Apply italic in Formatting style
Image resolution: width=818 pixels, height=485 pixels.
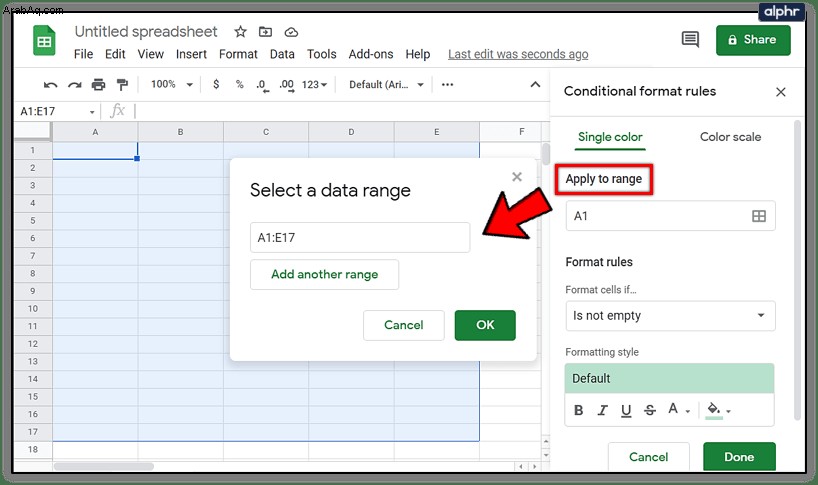[603, 410]
